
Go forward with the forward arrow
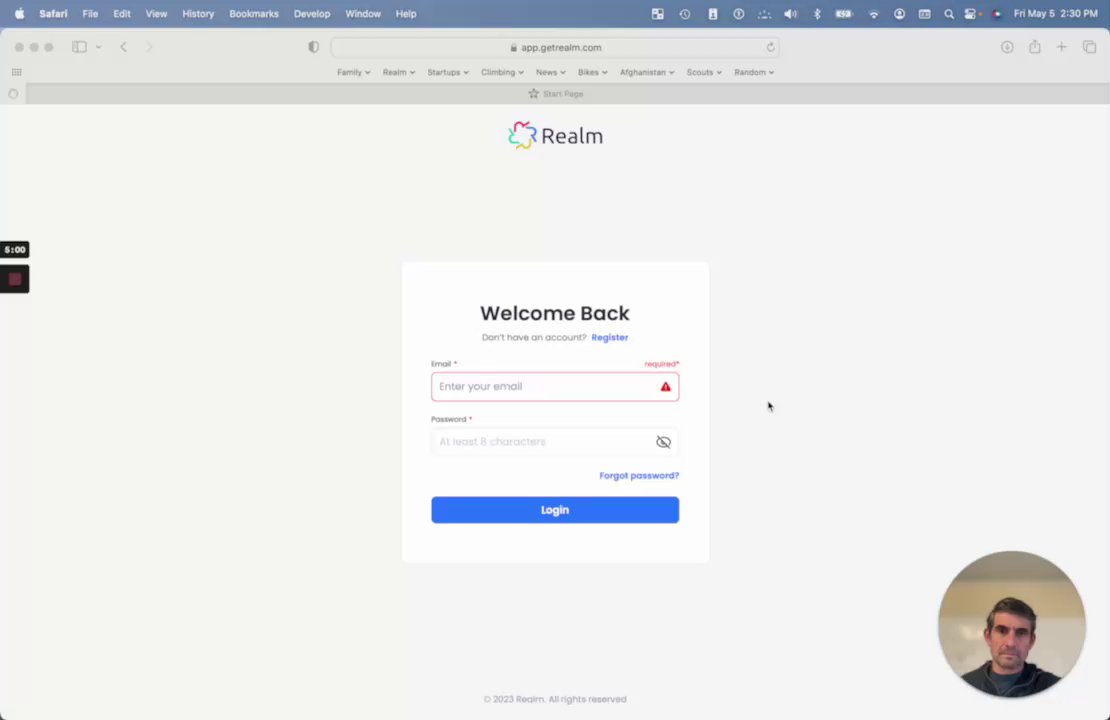(149, 47)
